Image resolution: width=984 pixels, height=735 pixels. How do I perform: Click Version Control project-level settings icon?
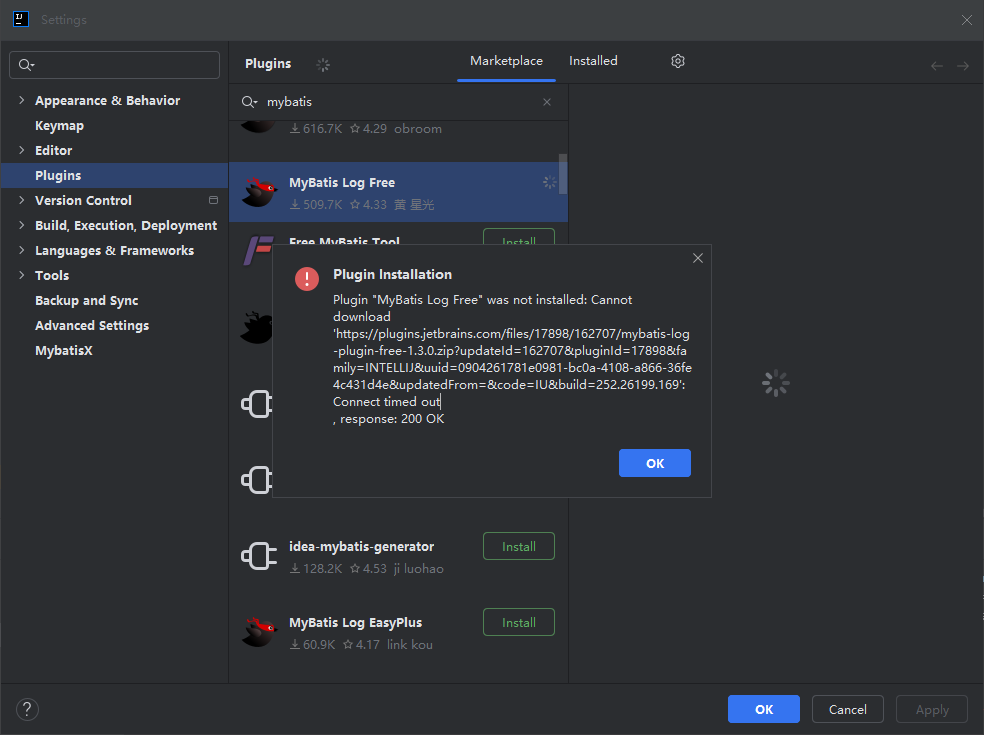point(213,200)
